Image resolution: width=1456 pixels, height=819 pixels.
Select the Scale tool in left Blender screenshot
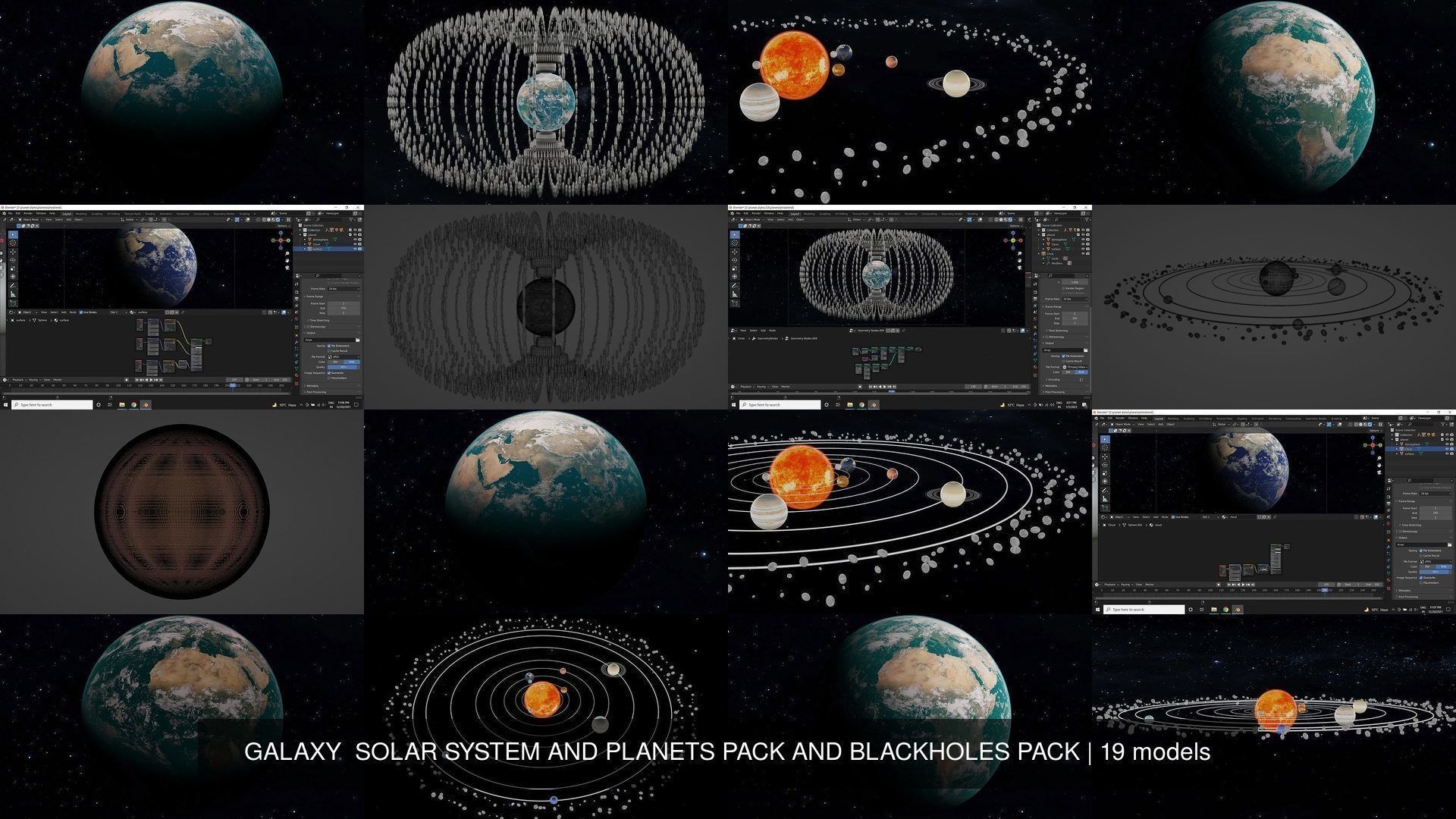(x=13, y=268)
